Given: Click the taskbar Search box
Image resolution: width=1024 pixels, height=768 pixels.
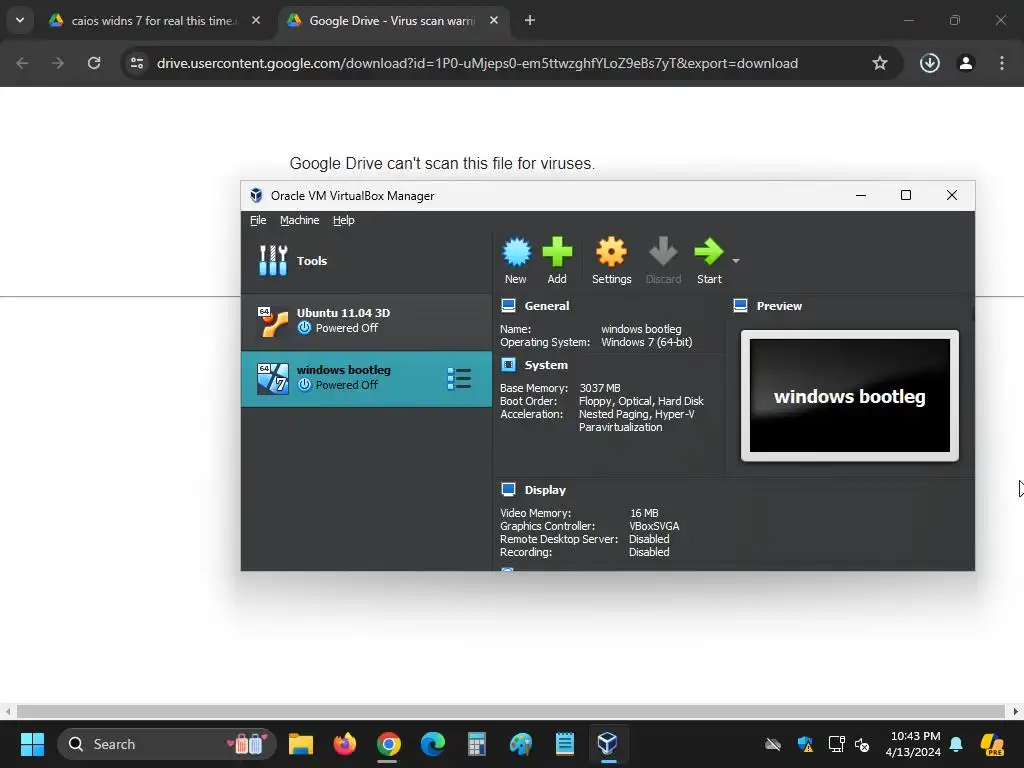Looking at the screenshot, I should 167,744.
